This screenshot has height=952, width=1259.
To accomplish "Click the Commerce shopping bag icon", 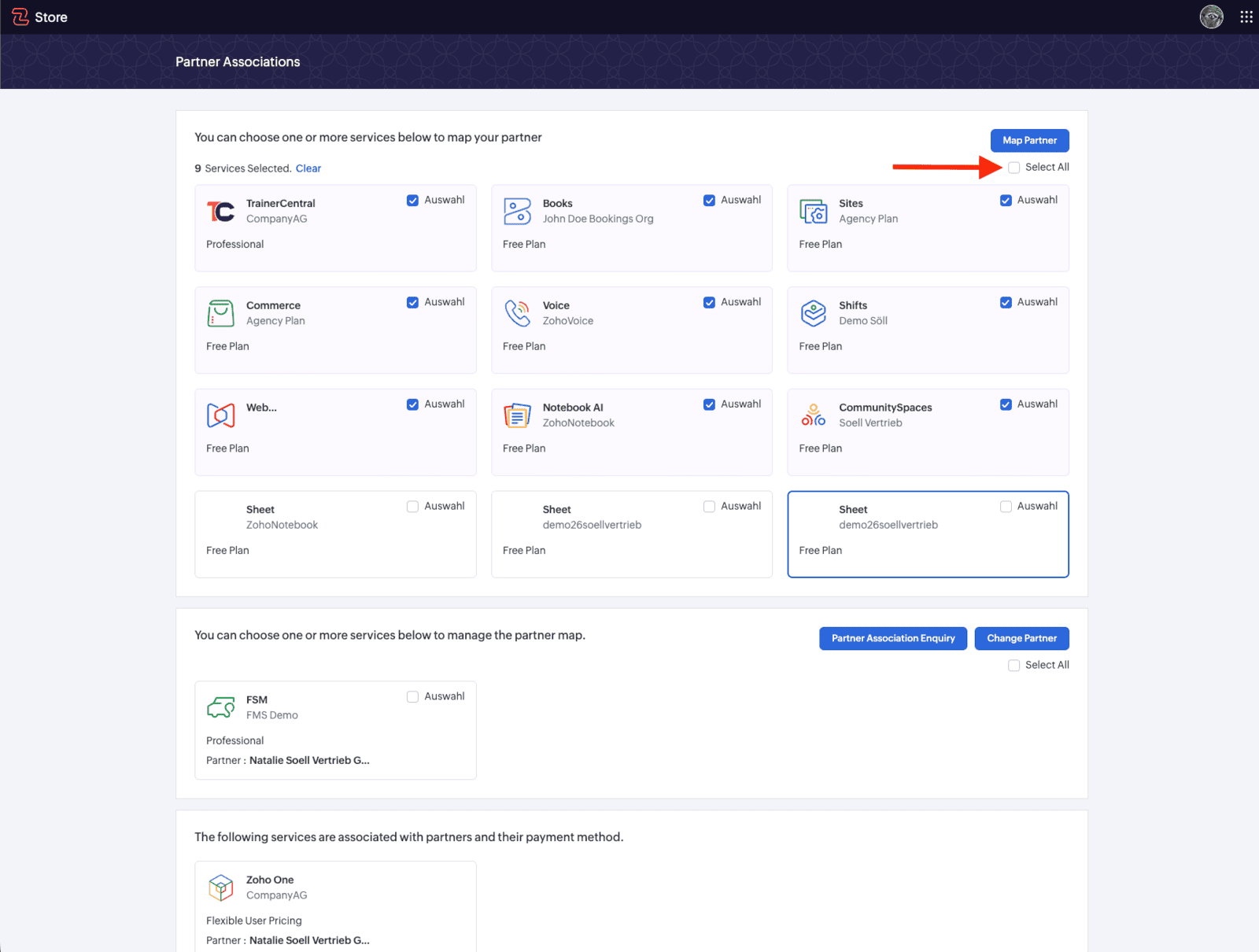I will 221,313.
